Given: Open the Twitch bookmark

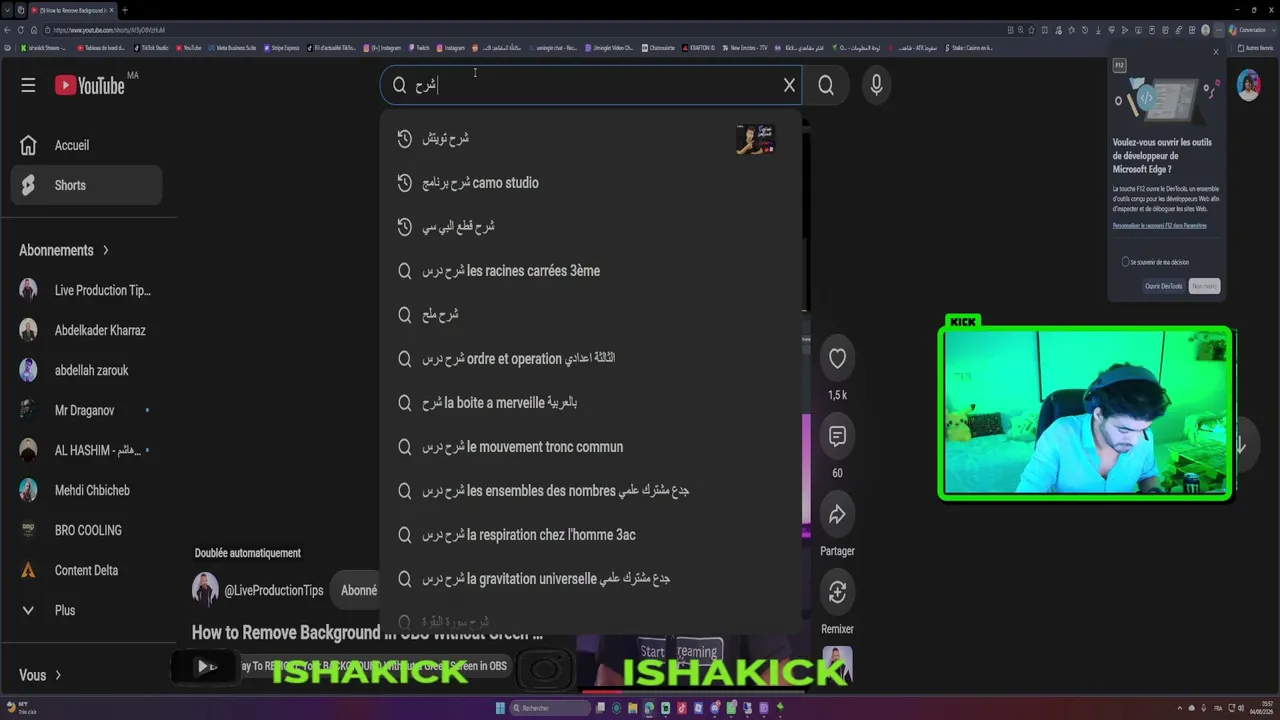Looking at the screenshot, I should coord(419,47).
